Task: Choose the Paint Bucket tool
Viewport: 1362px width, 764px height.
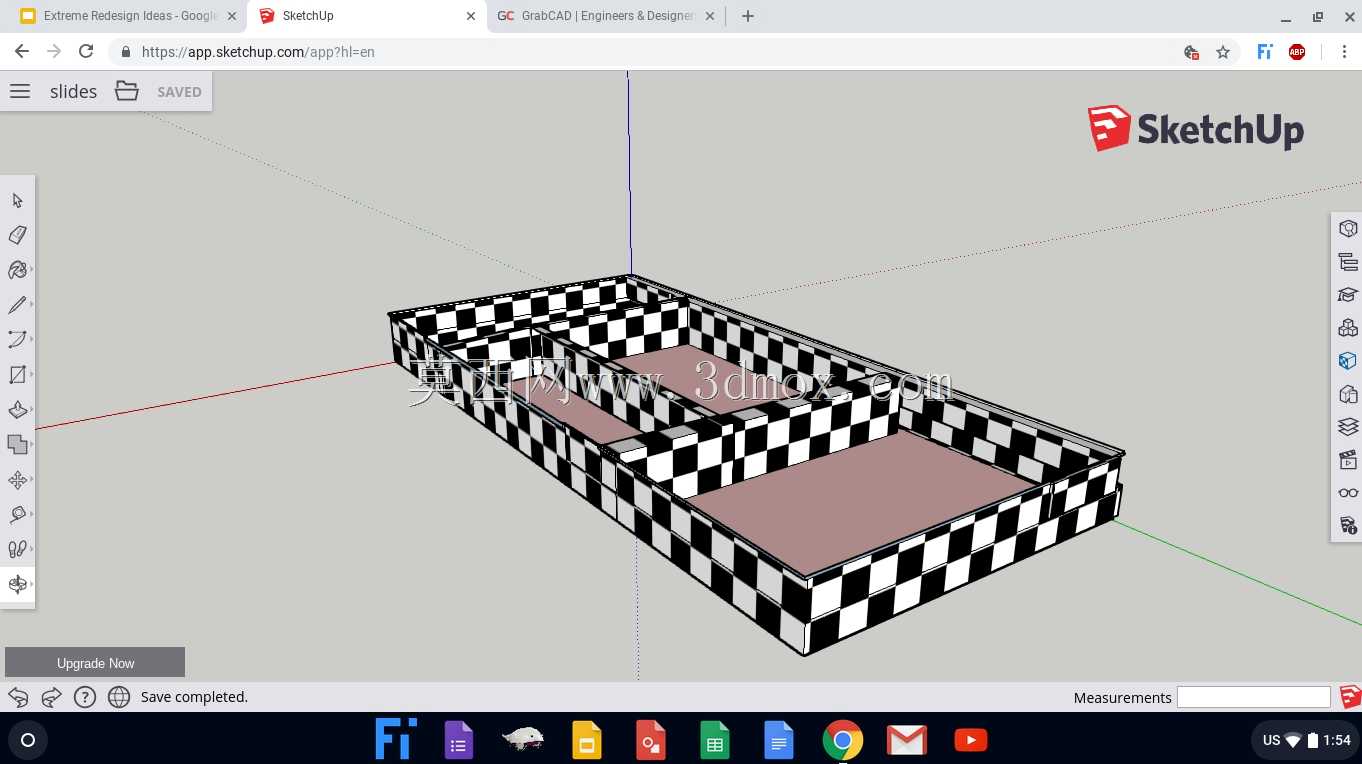Action: pos(17,270)
